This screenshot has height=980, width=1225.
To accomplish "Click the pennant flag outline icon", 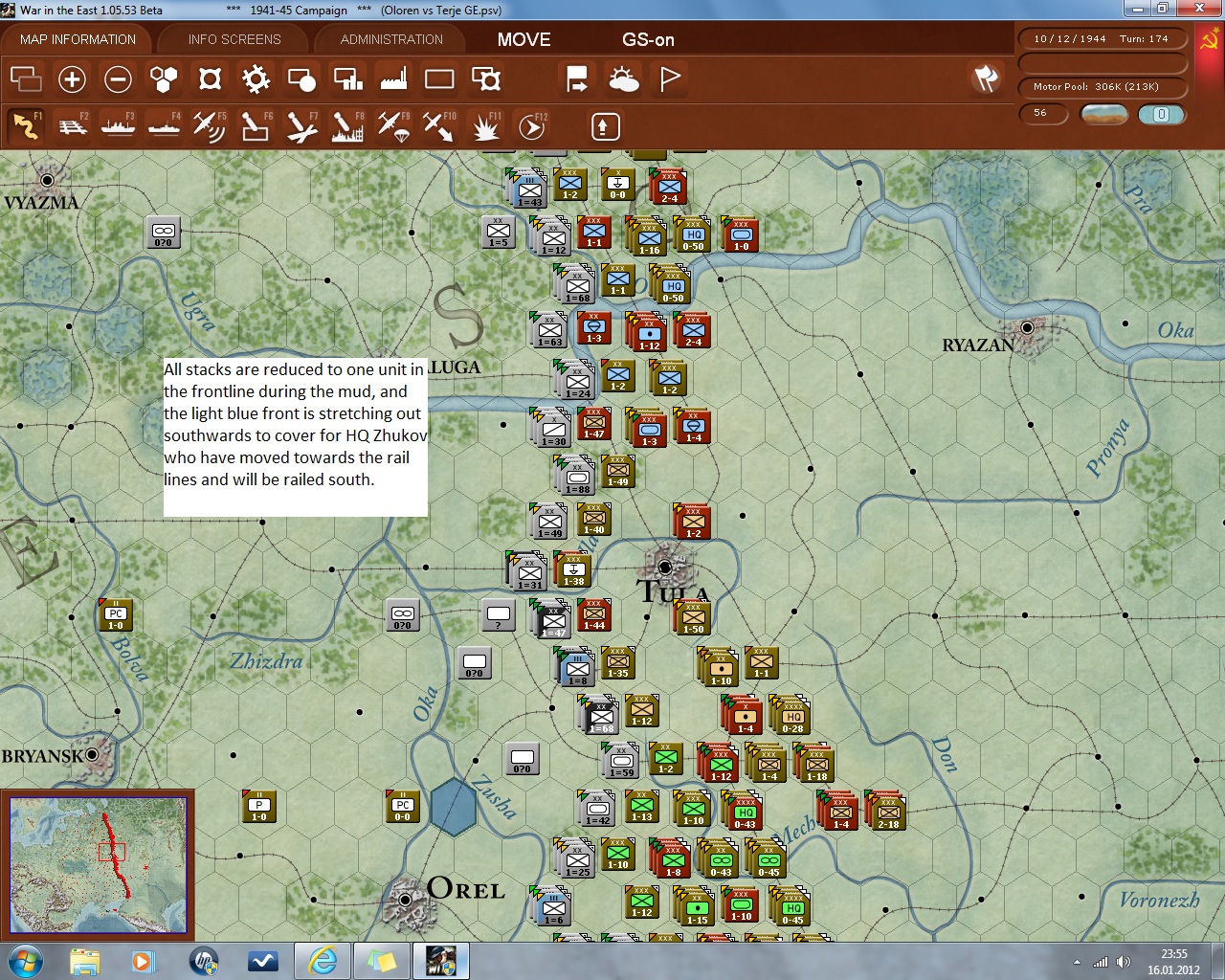I will (x=670, y=78).
